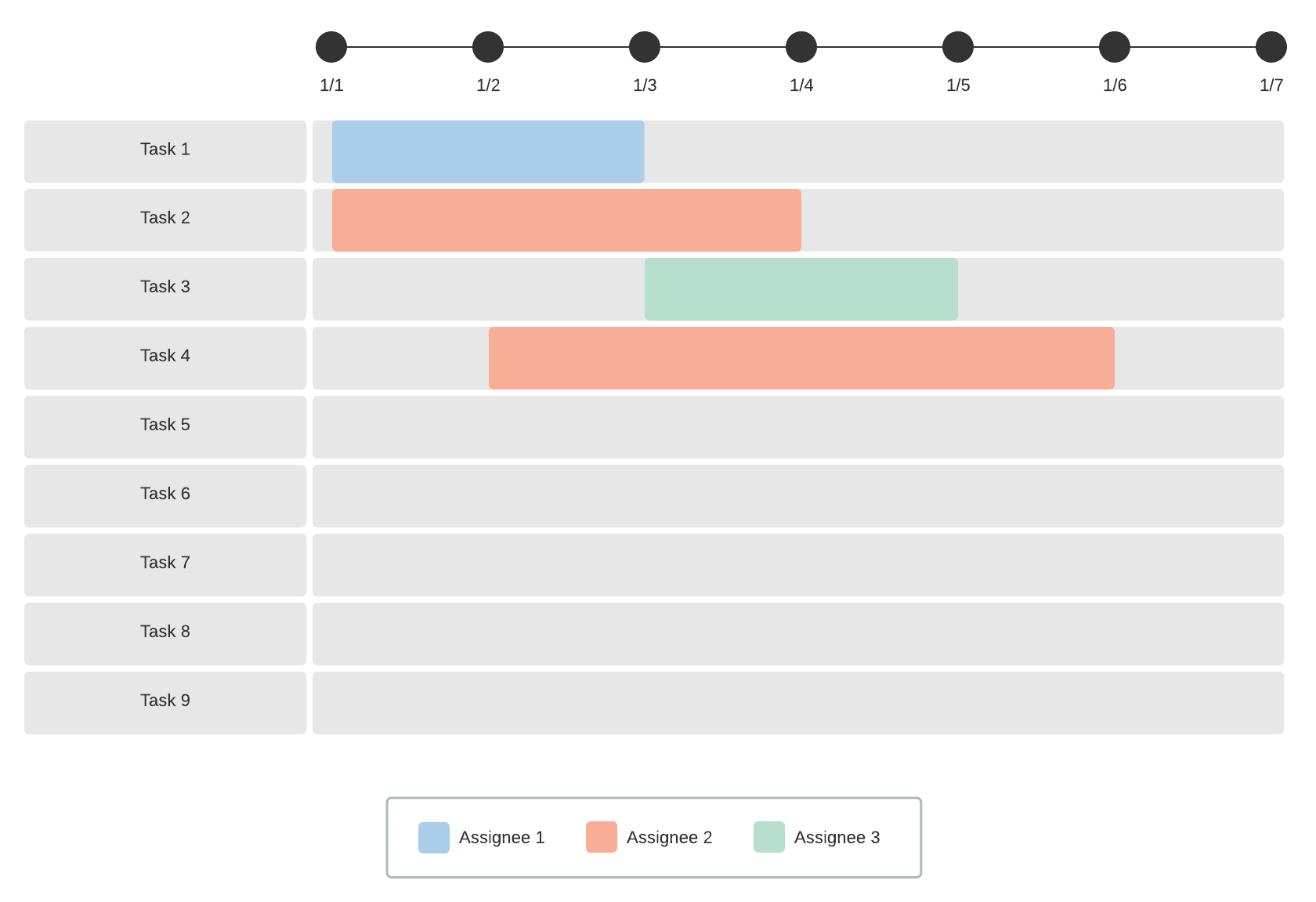Click the Task 9 label cell
Viewport: 1316px width, 902px height.
pos(165,703)
